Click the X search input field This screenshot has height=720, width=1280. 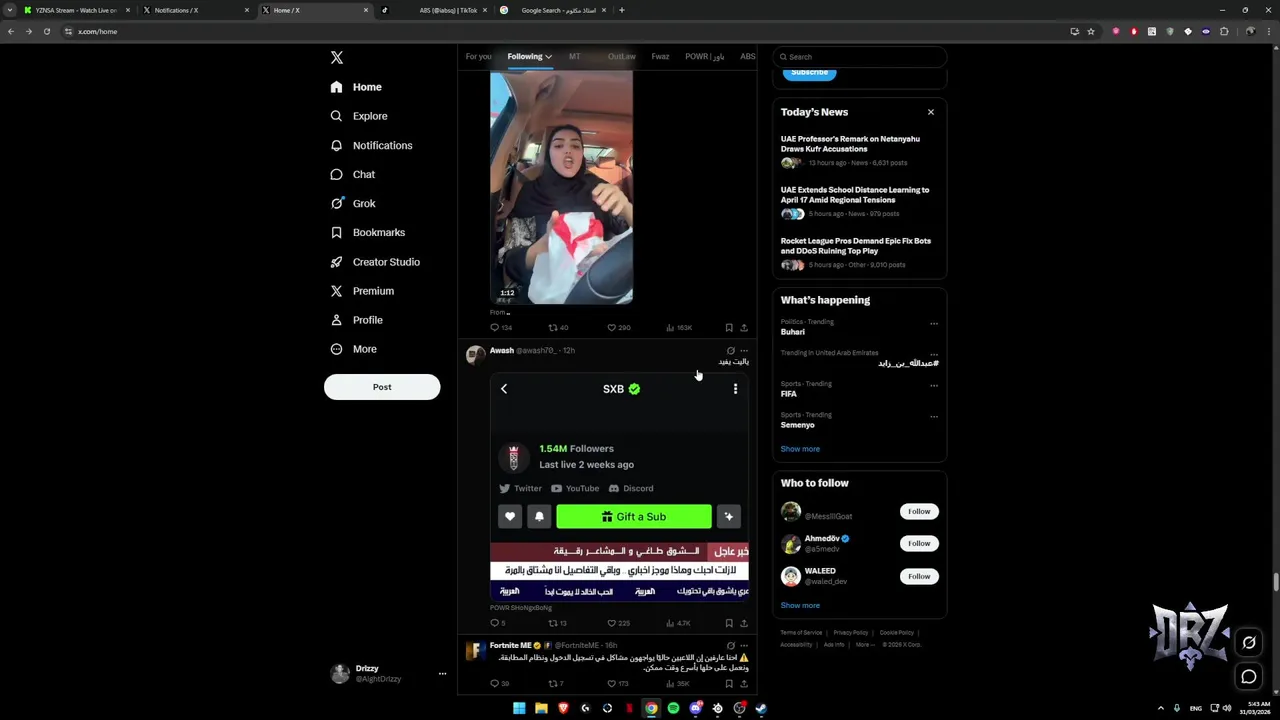860,57
